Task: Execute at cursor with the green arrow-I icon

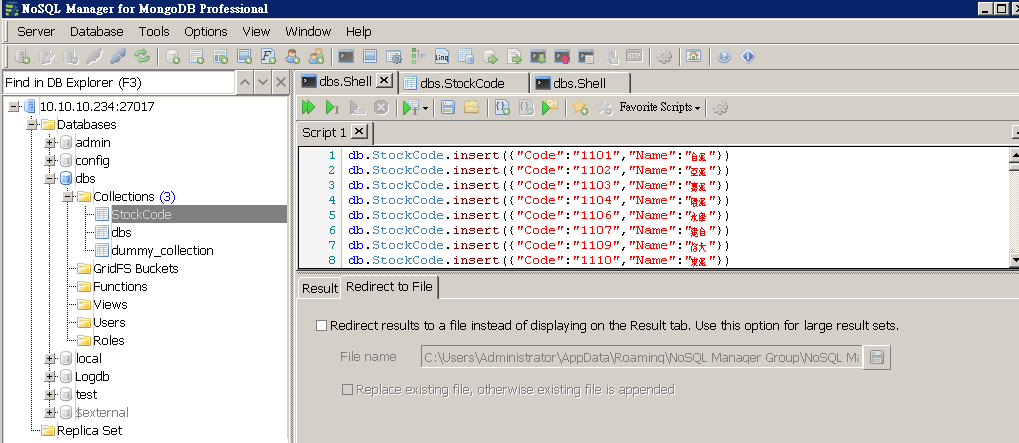Action: click(x=333, y=107)
